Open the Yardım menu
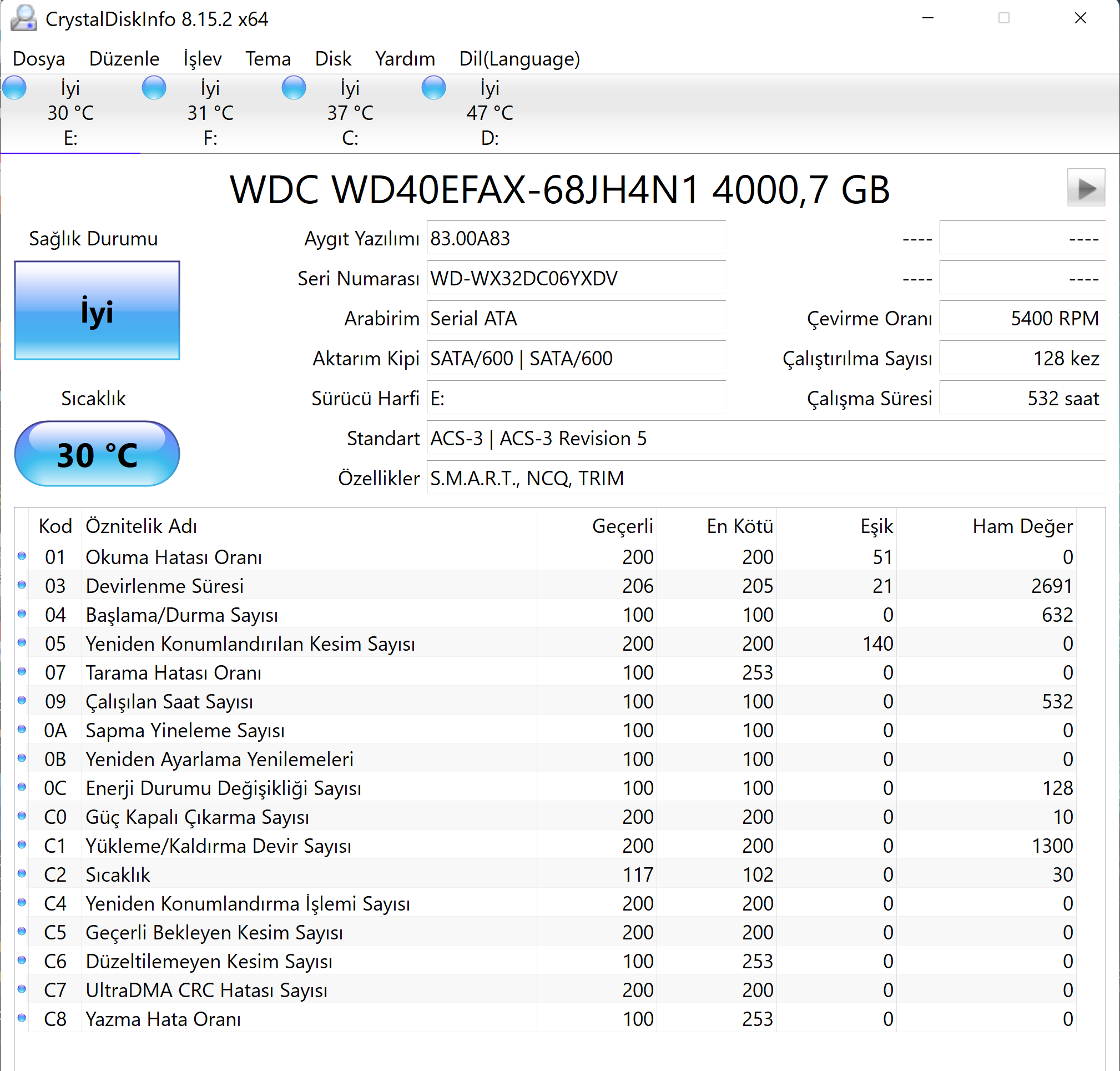This screenshot has width=1120, height=1071. pyautogui.click(x=405, y=59)
